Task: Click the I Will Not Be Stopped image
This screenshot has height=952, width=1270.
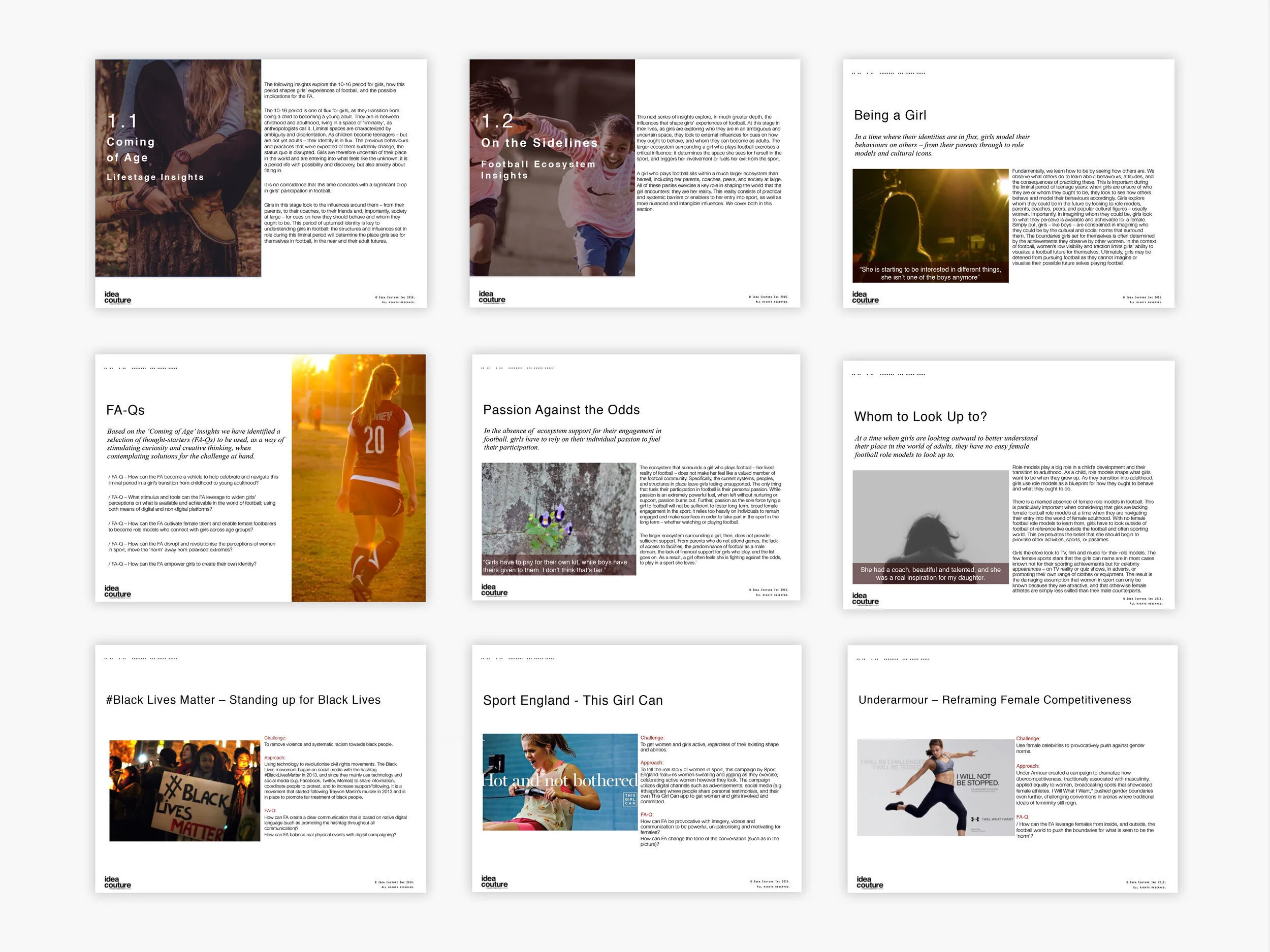Action: tap(935, 787)
